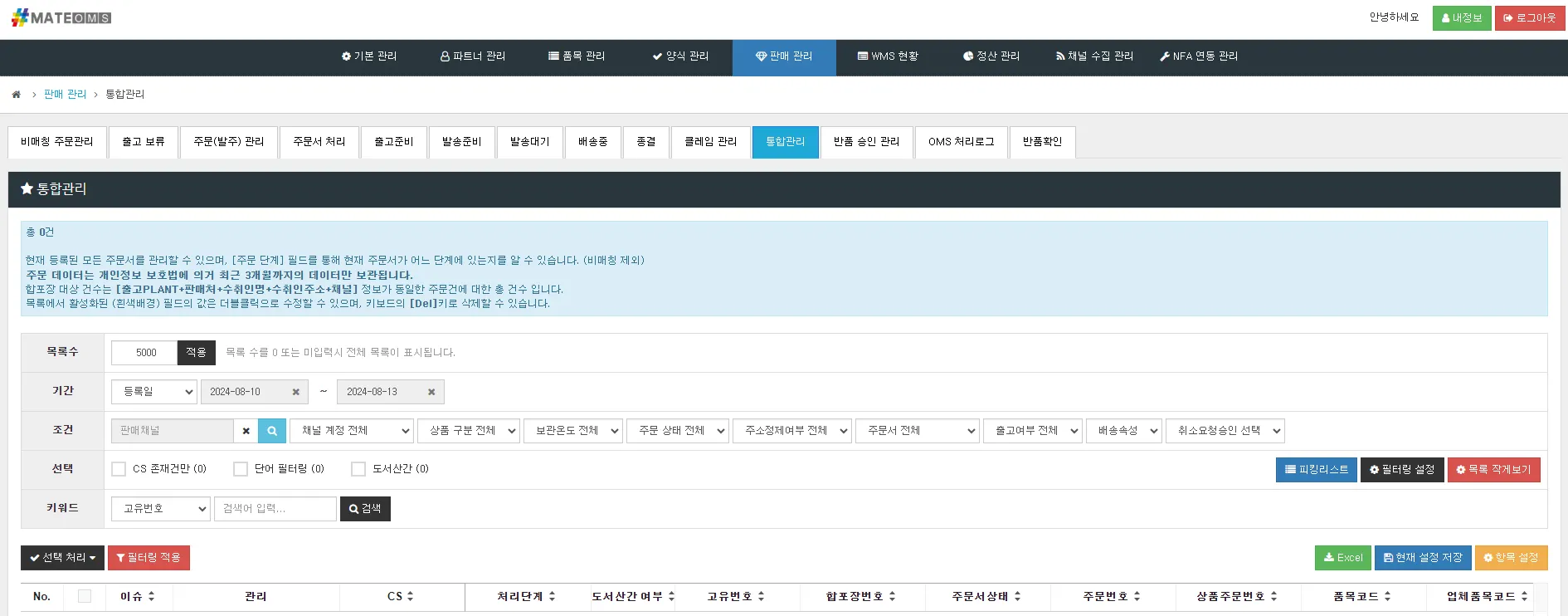The height and width of the screenshot is (616, 1568).
Task: Open the NFA 연동 관리 menu
Action: point(1199,56)
